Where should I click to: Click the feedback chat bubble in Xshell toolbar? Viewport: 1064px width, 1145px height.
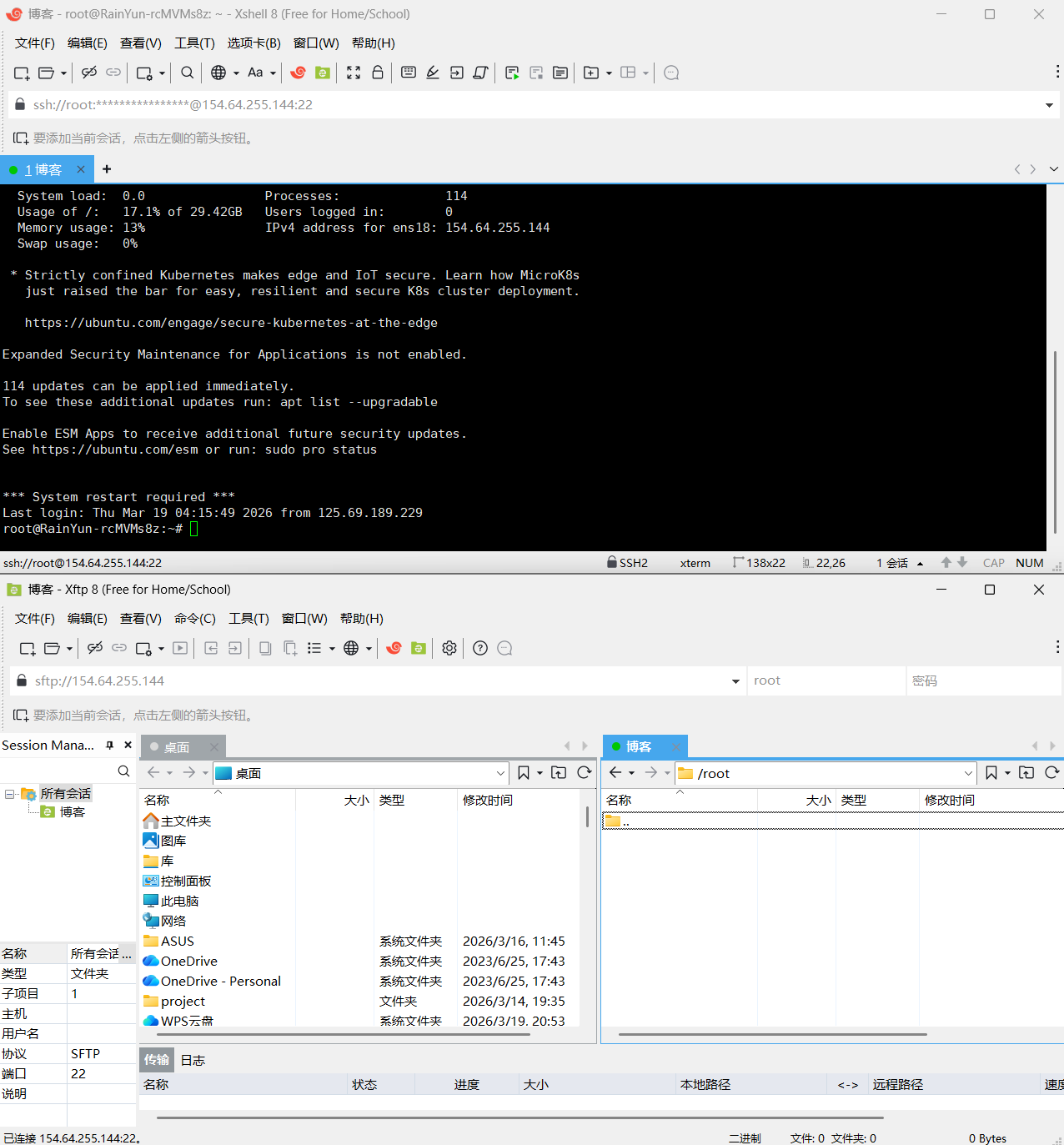[x=671, y=73]
